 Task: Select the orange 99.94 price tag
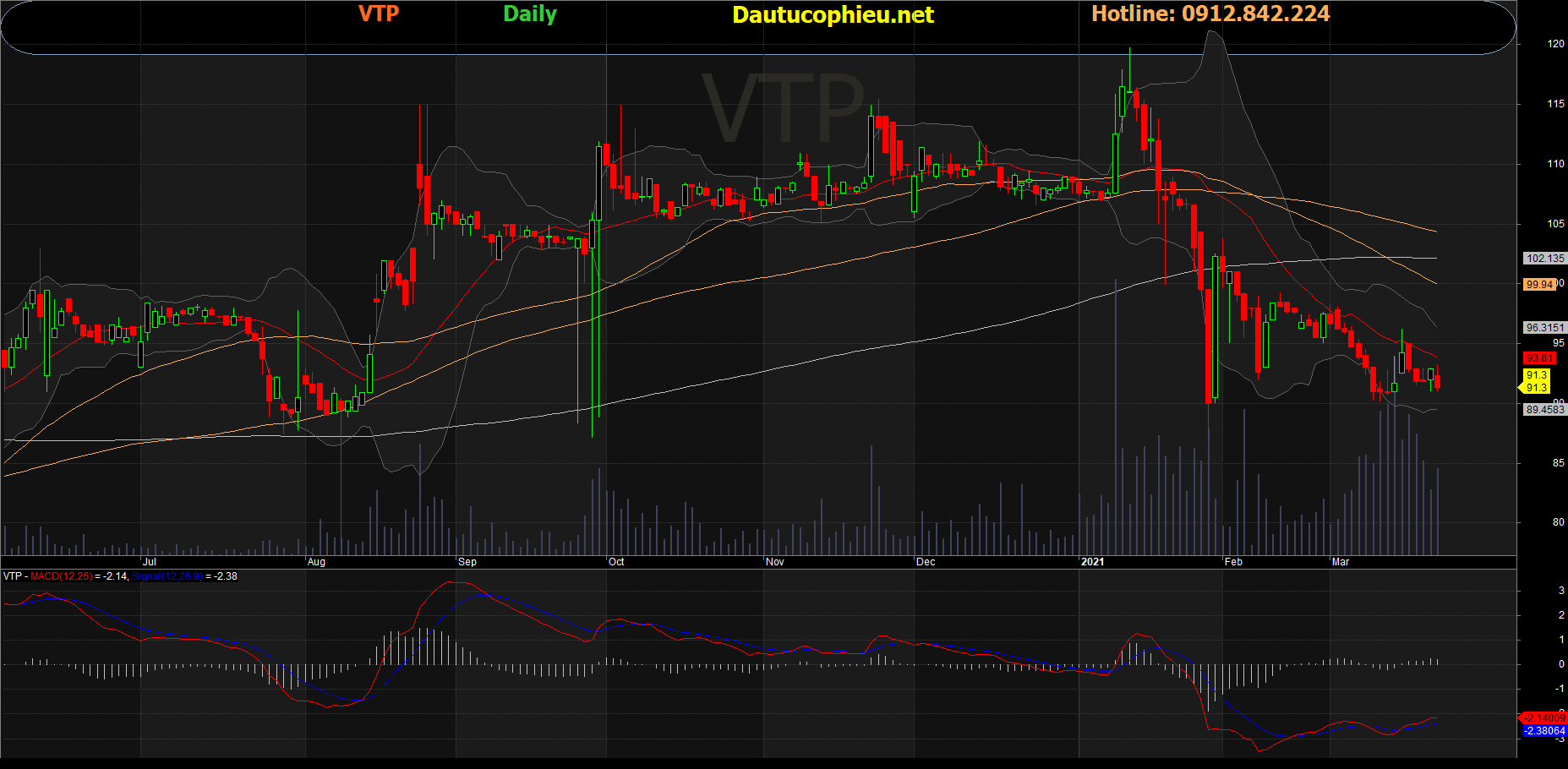(x=1539, y=285)
